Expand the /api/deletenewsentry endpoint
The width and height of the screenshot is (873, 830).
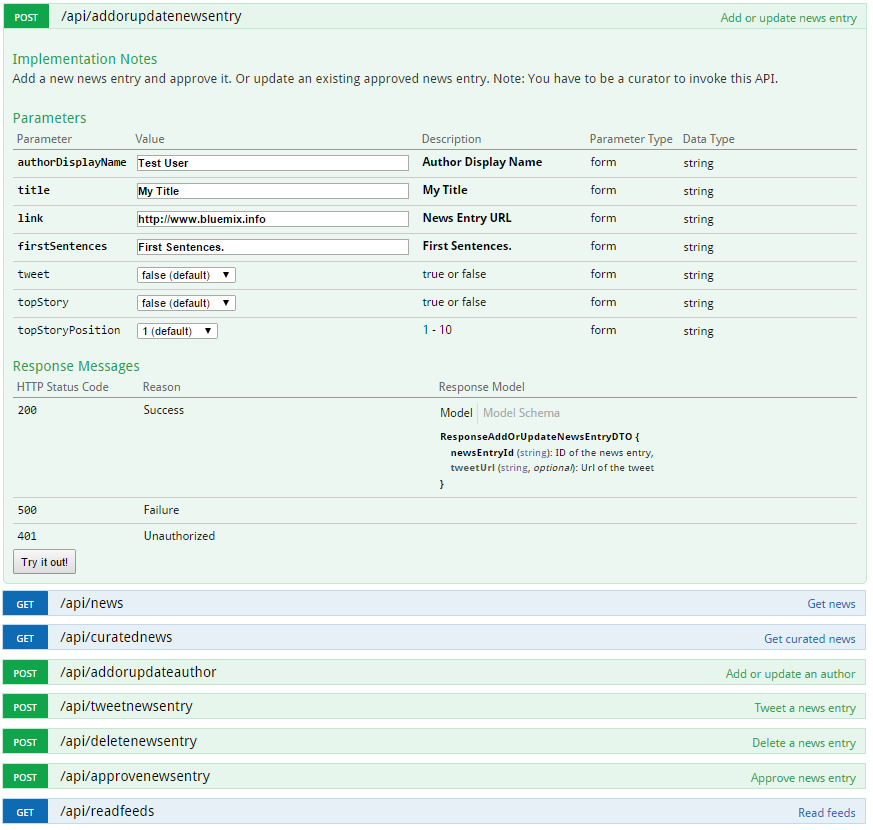point(129,741)
